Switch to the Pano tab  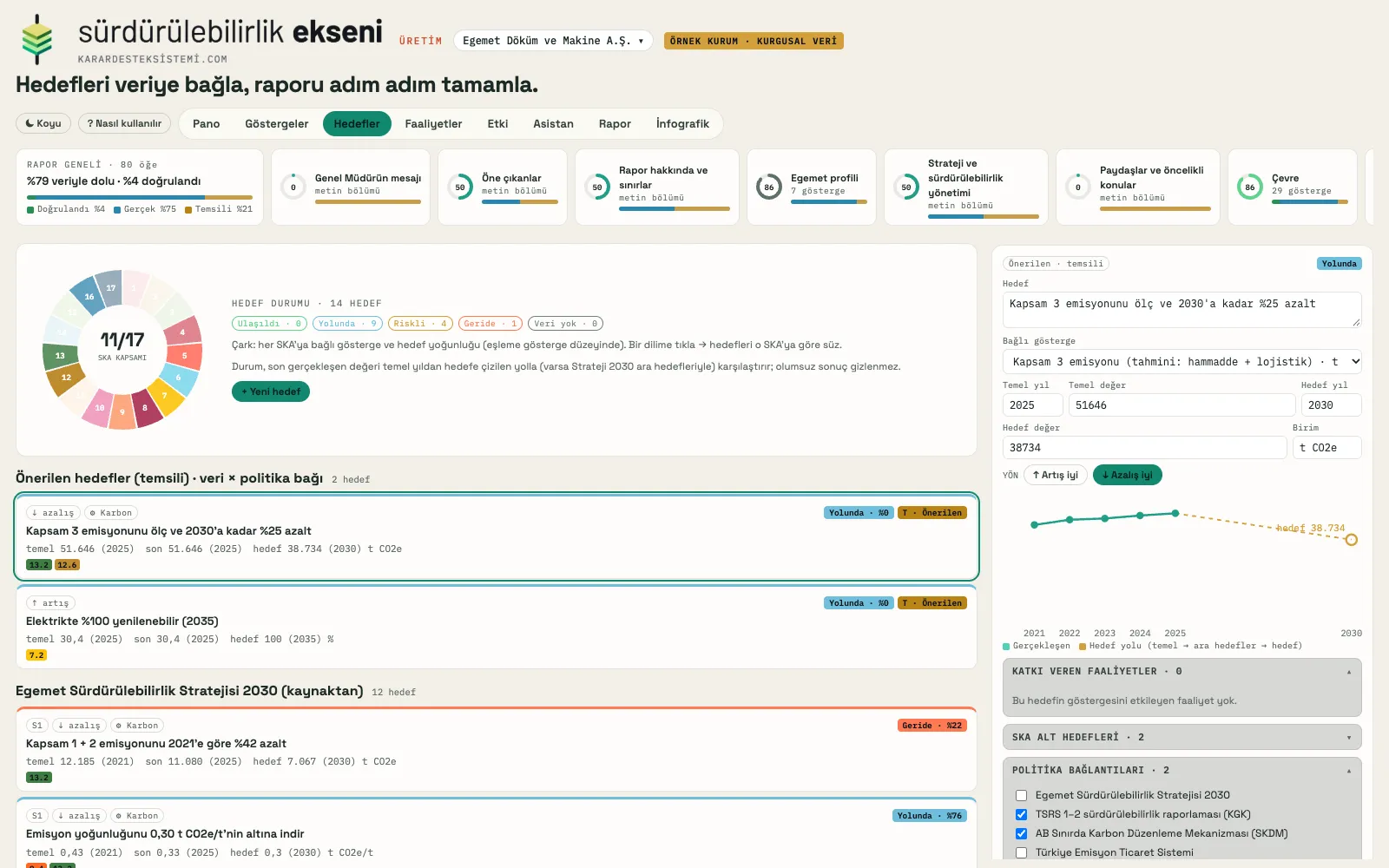[206, 123]
